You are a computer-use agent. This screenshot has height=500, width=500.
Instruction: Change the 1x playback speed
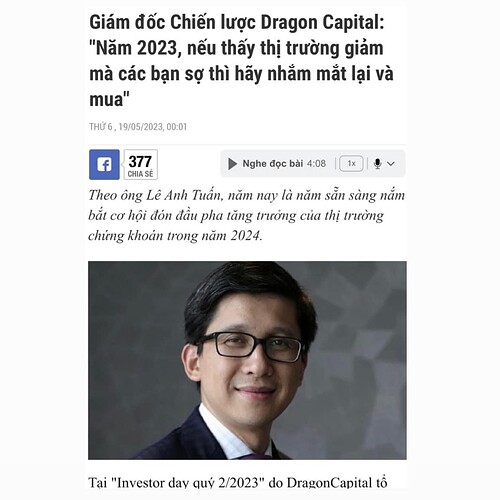tap(351, 164)
